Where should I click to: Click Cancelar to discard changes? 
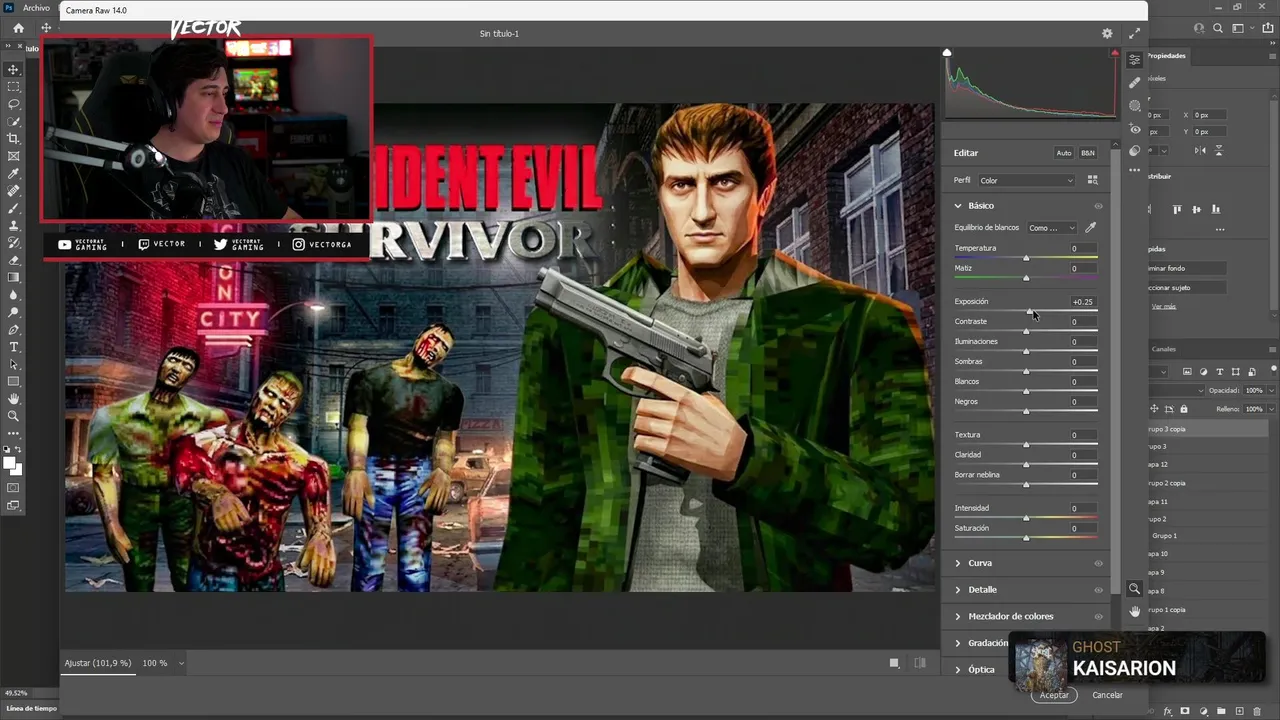click(x=1107, y=695)
